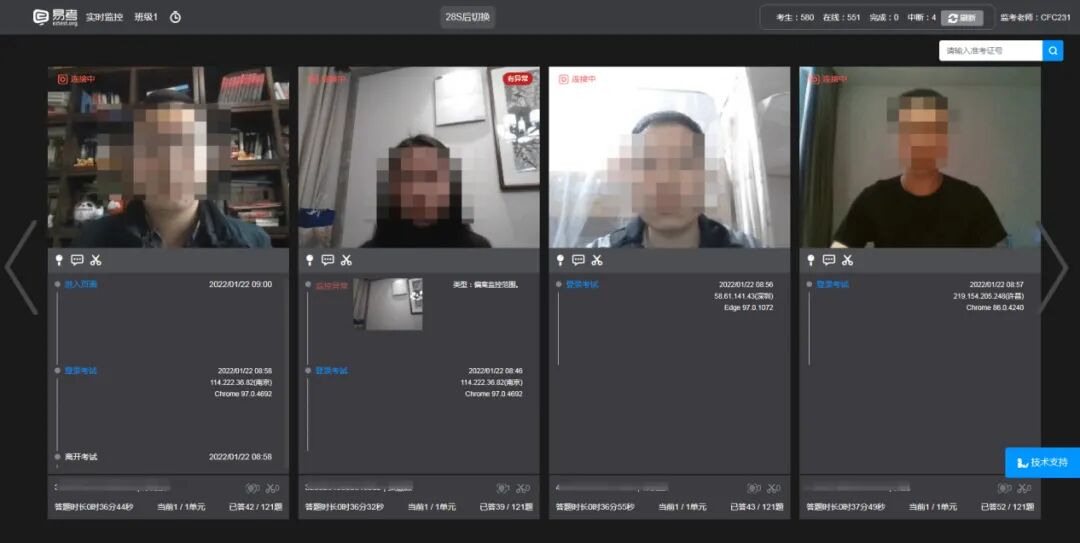The width and height of the screenshot is (1080, 543).
Task: Open the video feed with the bookshelf background
Action: pyautogui.click(x=168, y=157)
